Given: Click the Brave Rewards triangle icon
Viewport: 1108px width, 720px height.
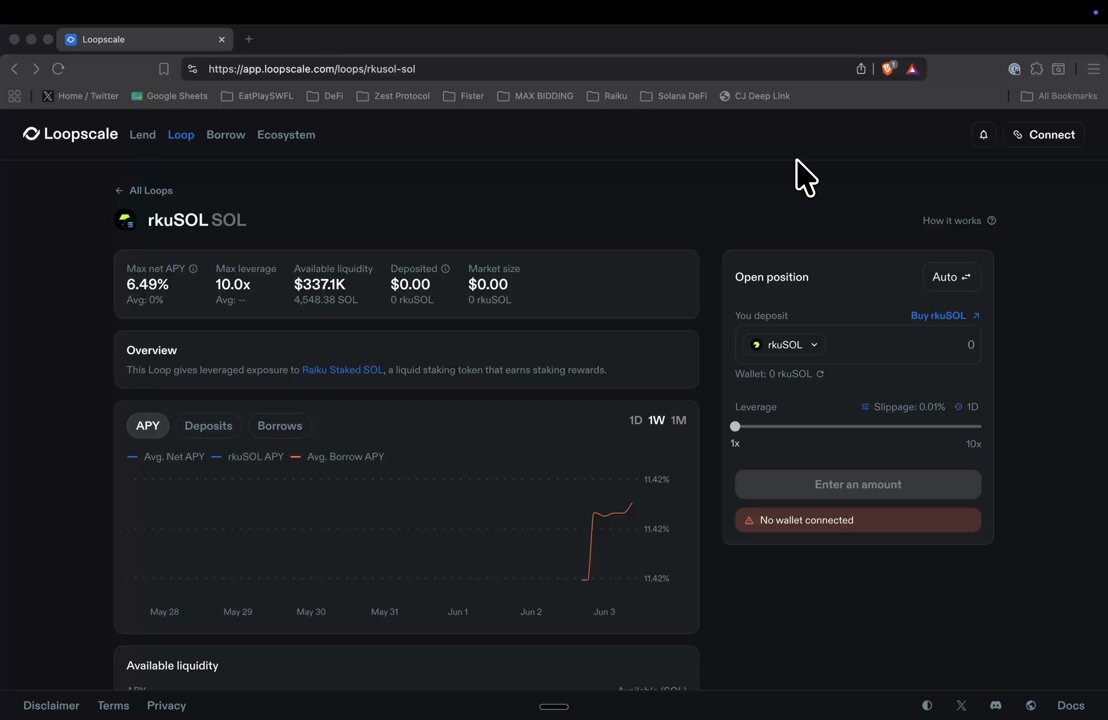Looking at the screenshot, I should point(912,69).
